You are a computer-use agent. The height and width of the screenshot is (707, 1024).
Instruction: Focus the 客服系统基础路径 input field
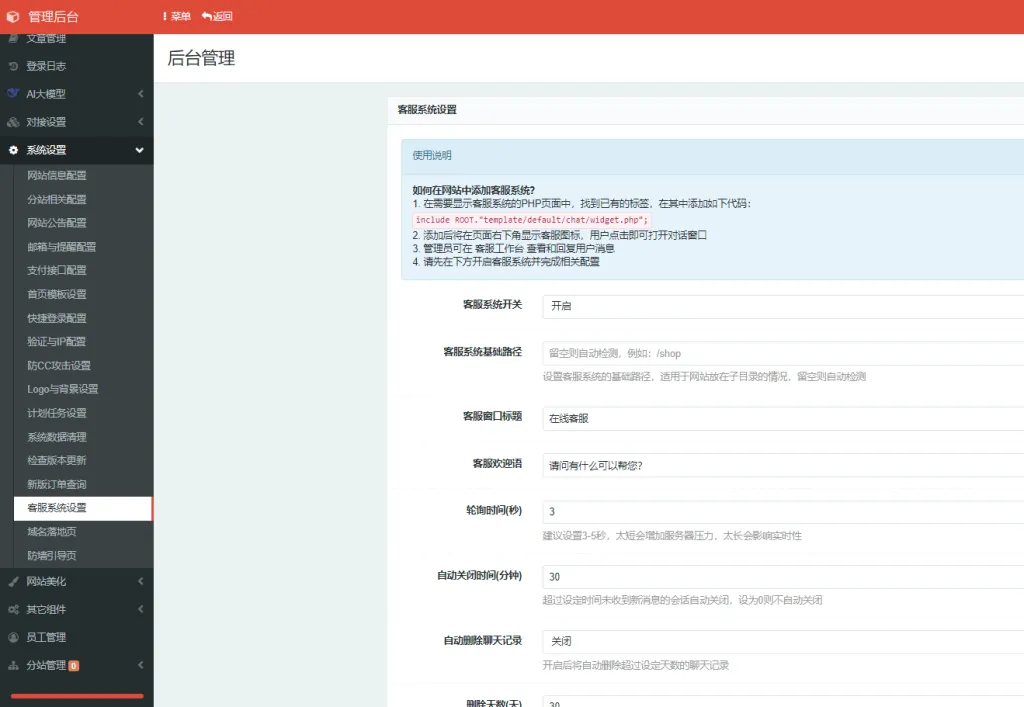coord(783,353)
